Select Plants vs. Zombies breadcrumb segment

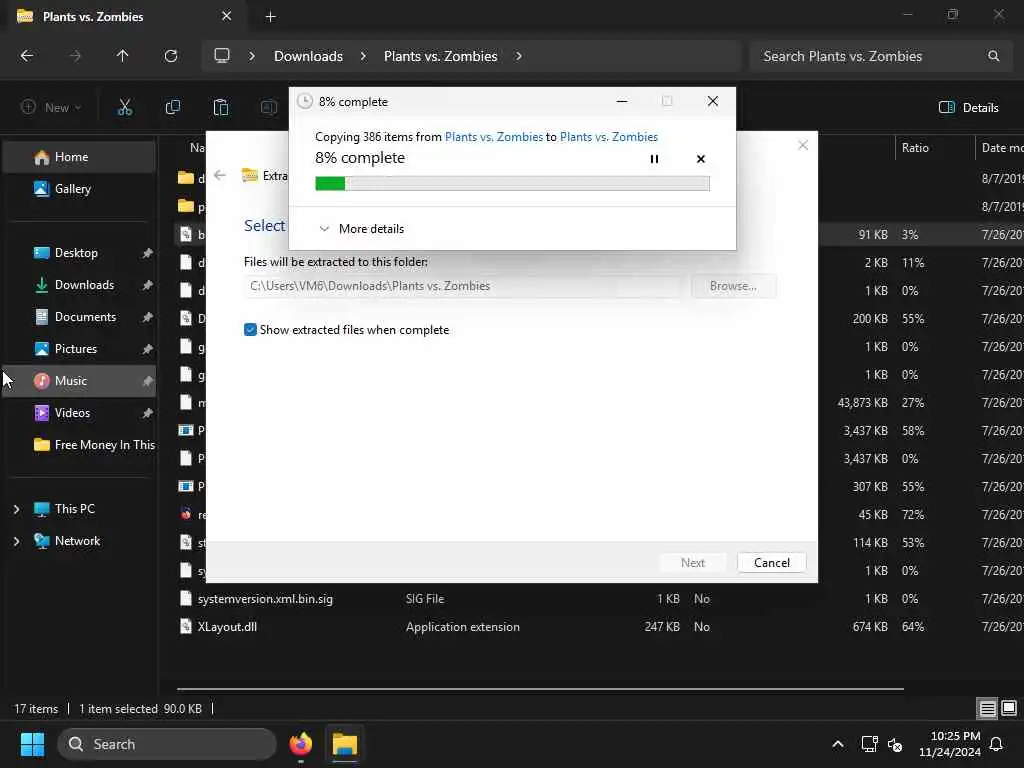(x=441, y=56)
